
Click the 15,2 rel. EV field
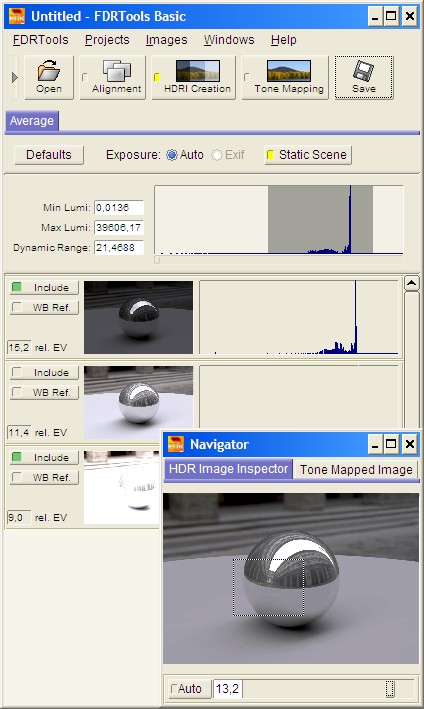[19, 347]
